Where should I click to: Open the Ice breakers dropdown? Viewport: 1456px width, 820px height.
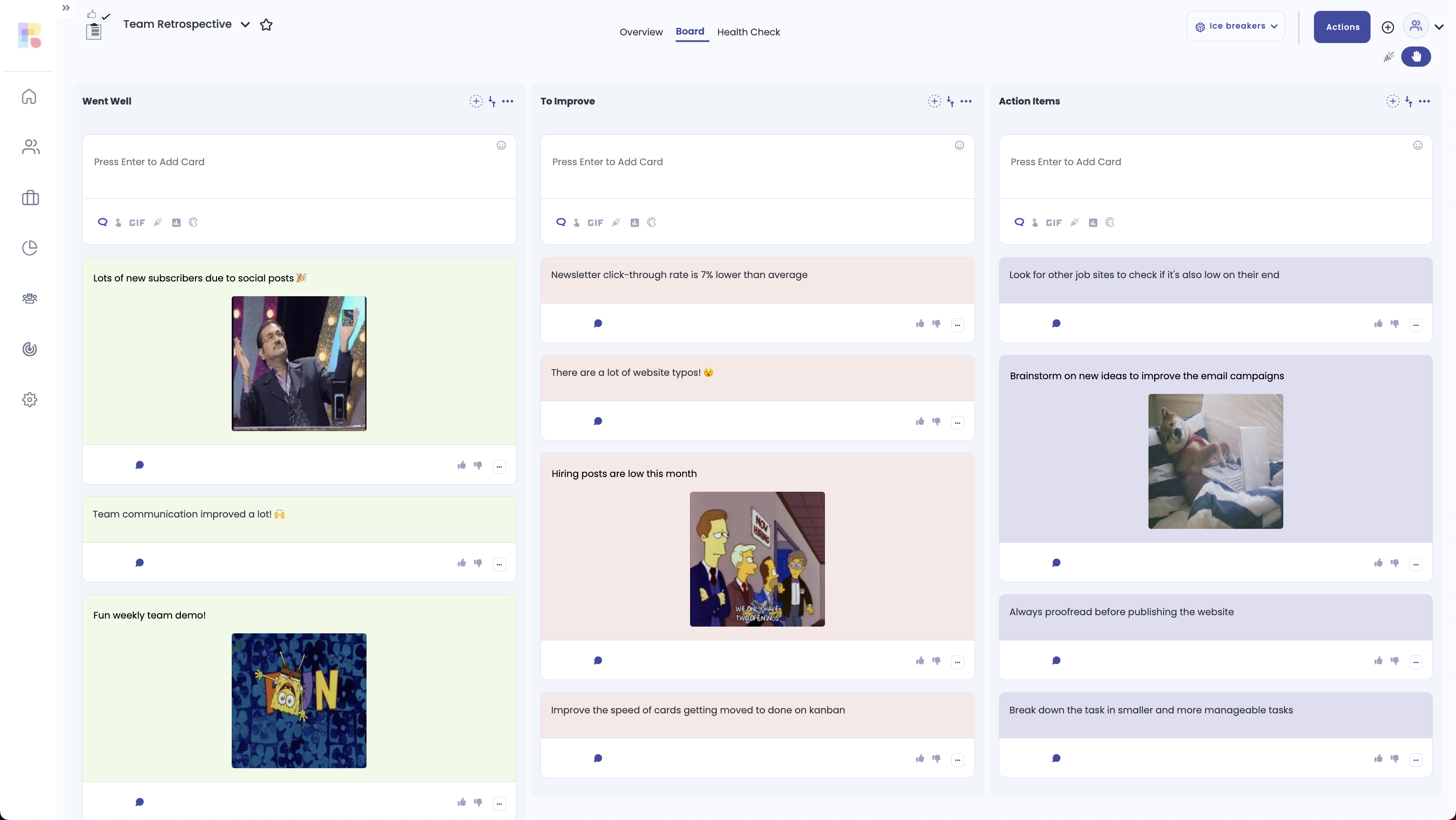1236,26
